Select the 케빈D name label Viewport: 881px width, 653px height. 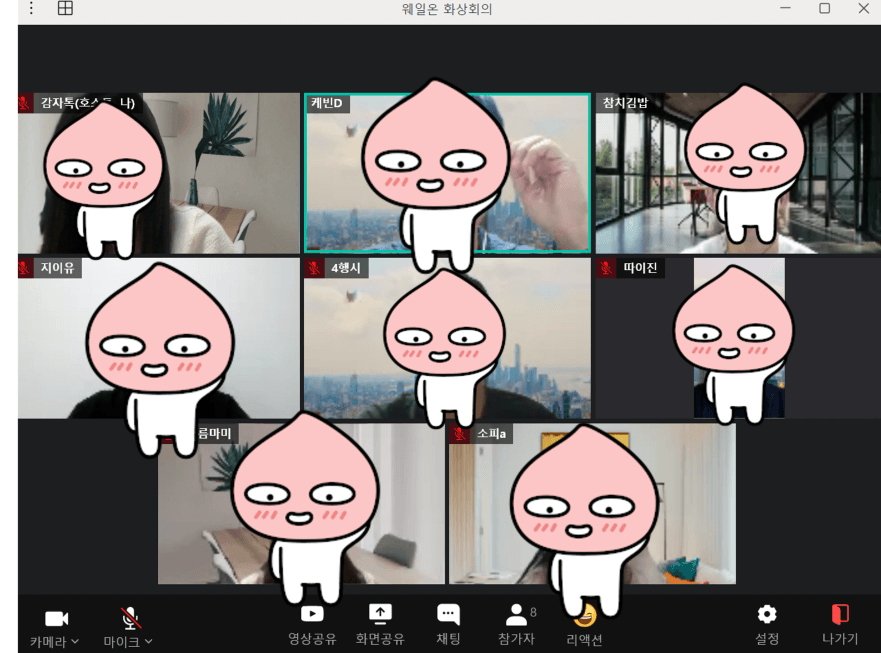click(326, 103)
